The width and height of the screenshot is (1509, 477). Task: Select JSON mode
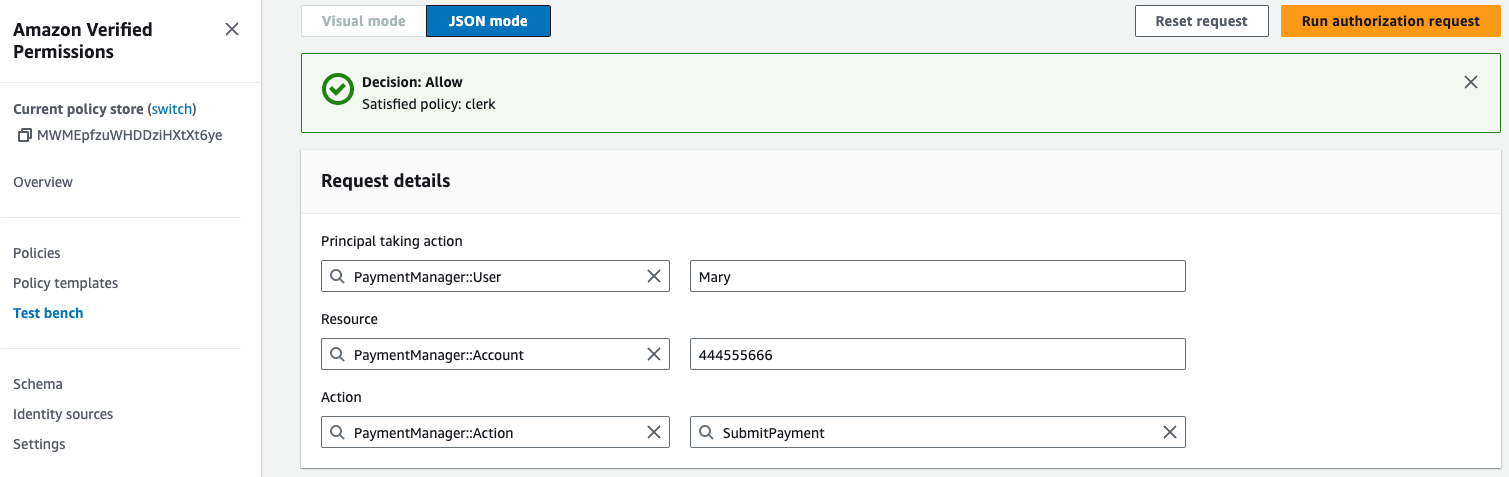pos(488,21)
